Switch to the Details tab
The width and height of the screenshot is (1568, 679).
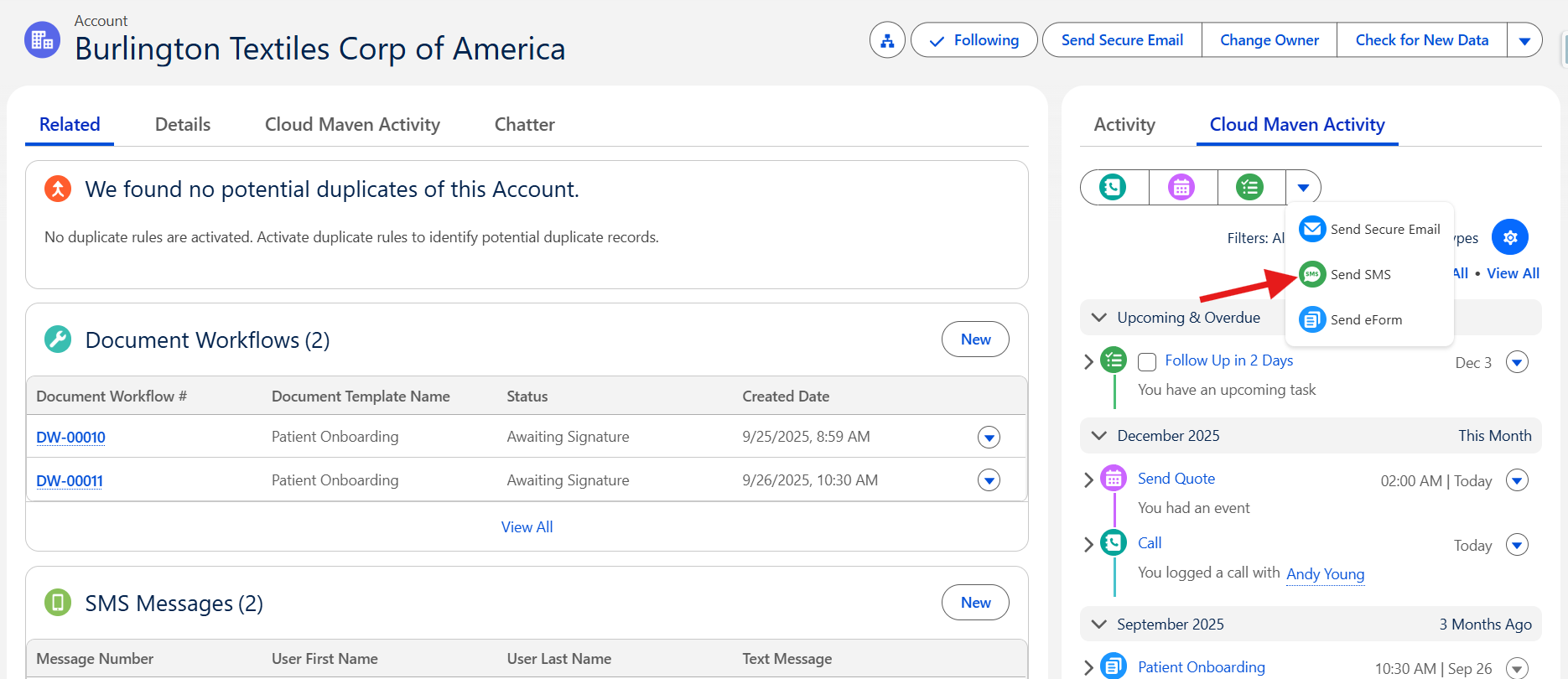pyautogui.click(x=183, y=125)
